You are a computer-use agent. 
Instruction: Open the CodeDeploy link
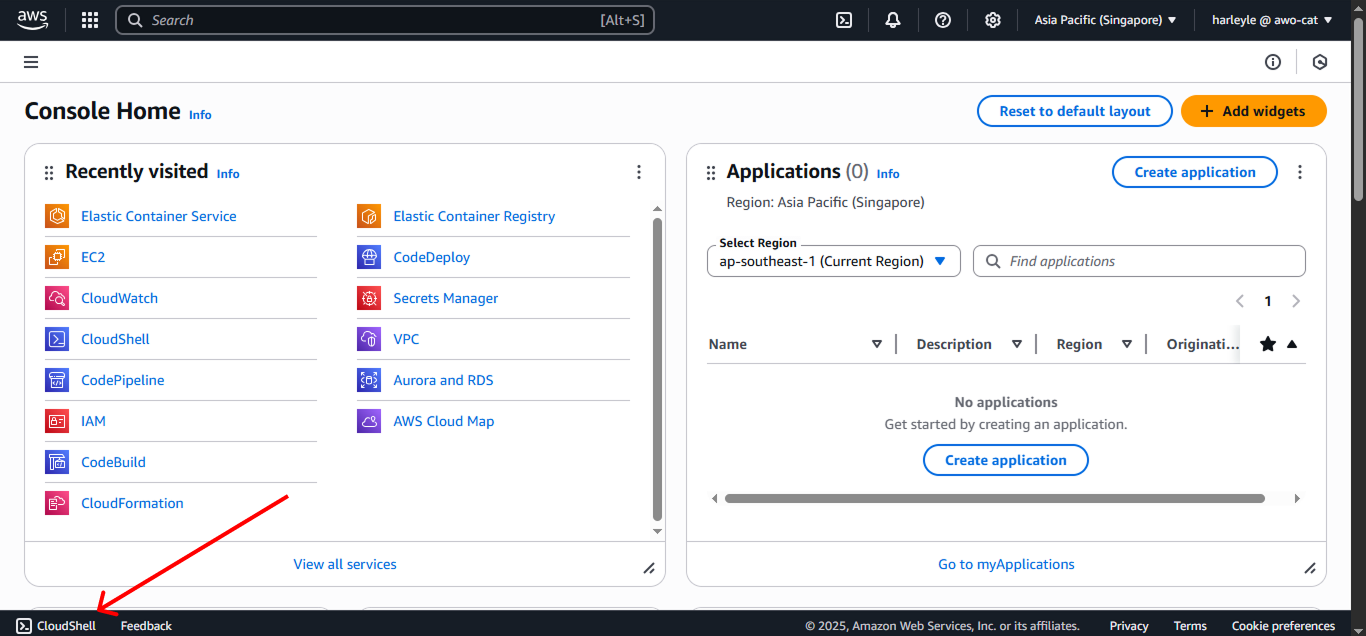coord(432,257)
